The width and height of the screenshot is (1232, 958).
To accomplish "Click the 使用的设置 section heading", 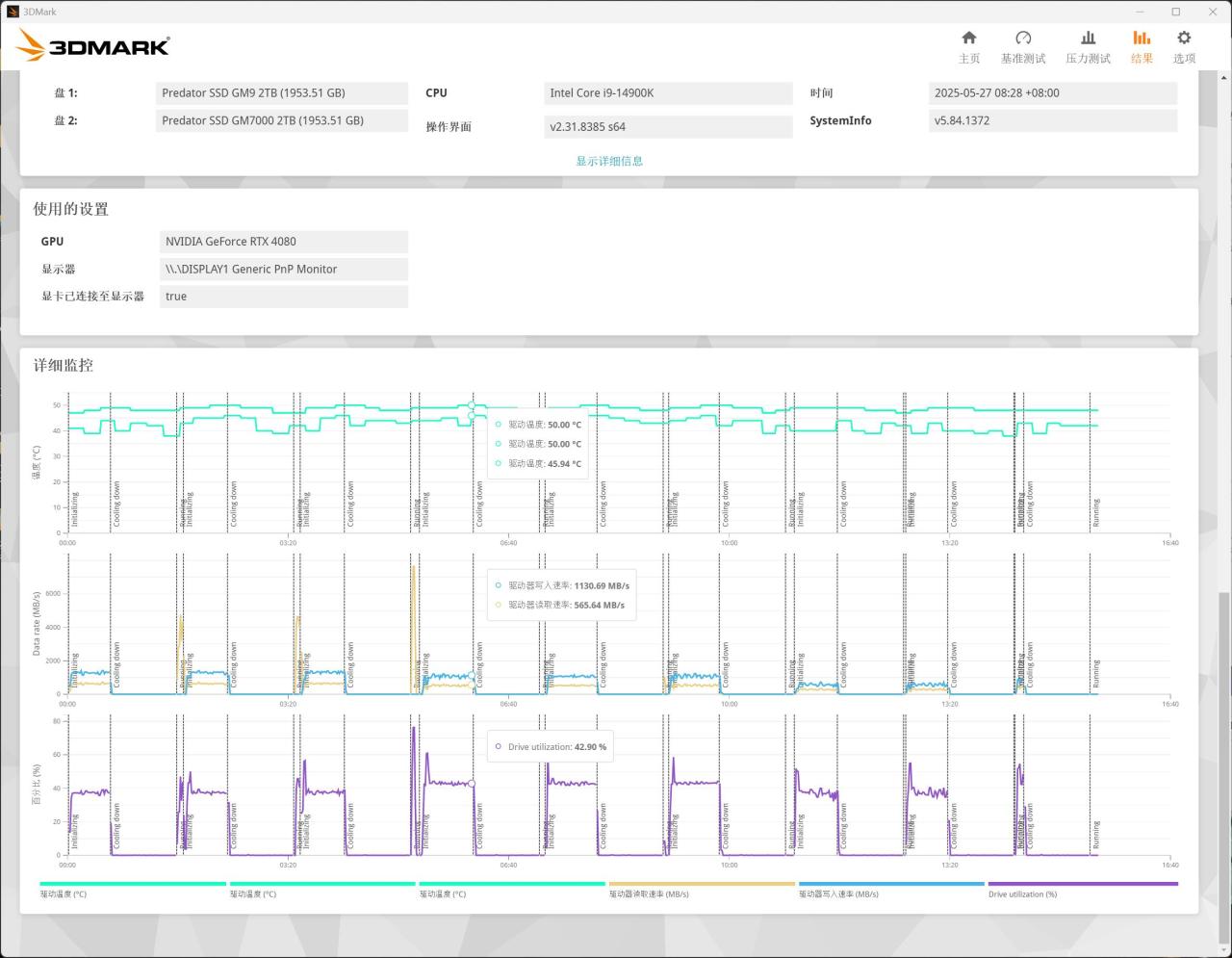I will point(71,209).
